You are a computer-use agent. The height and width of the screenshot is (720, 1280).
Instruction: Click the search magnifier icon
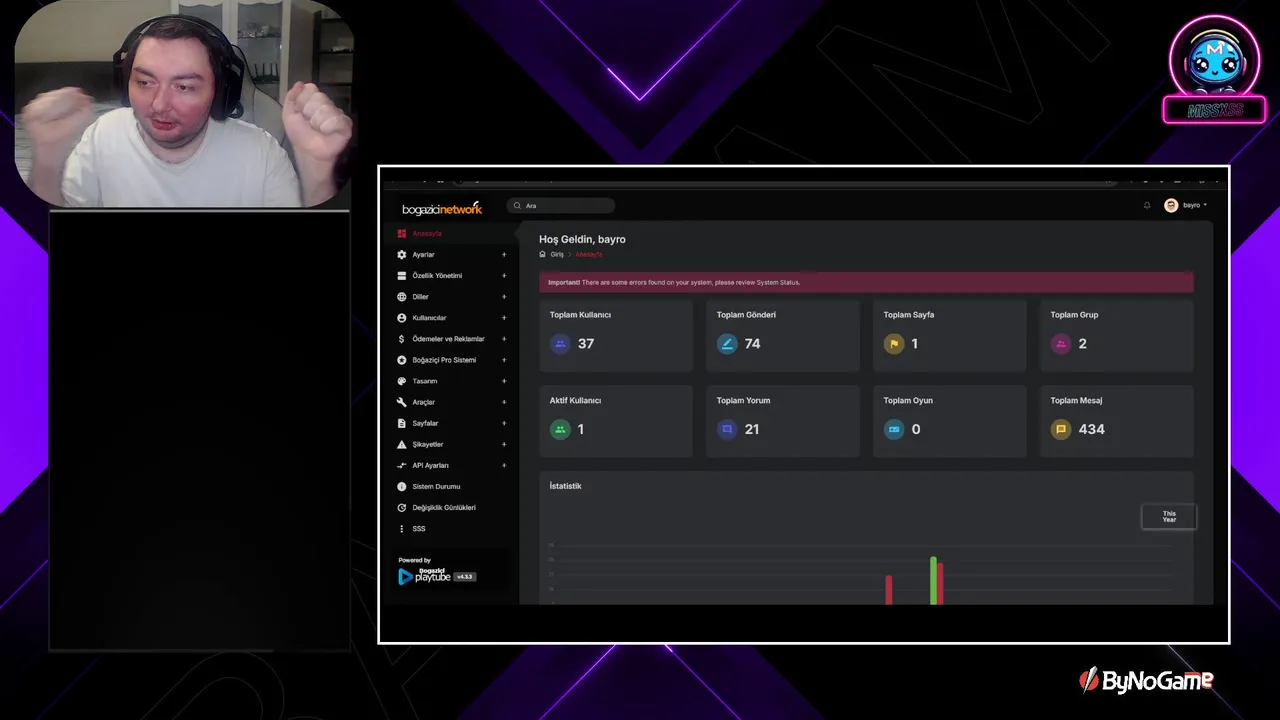pos(517,205)
